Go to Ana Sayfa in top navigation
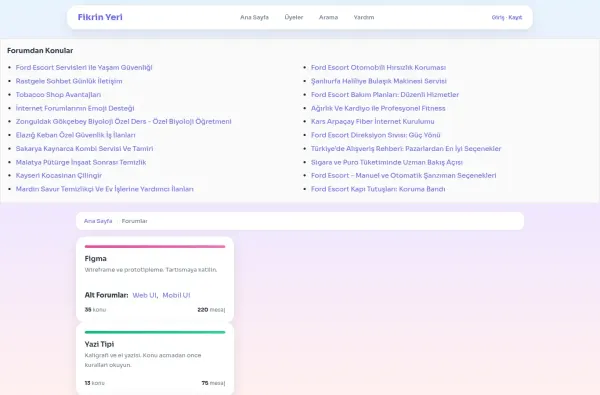This screenshot has width=600, height=395. [254, 17]
